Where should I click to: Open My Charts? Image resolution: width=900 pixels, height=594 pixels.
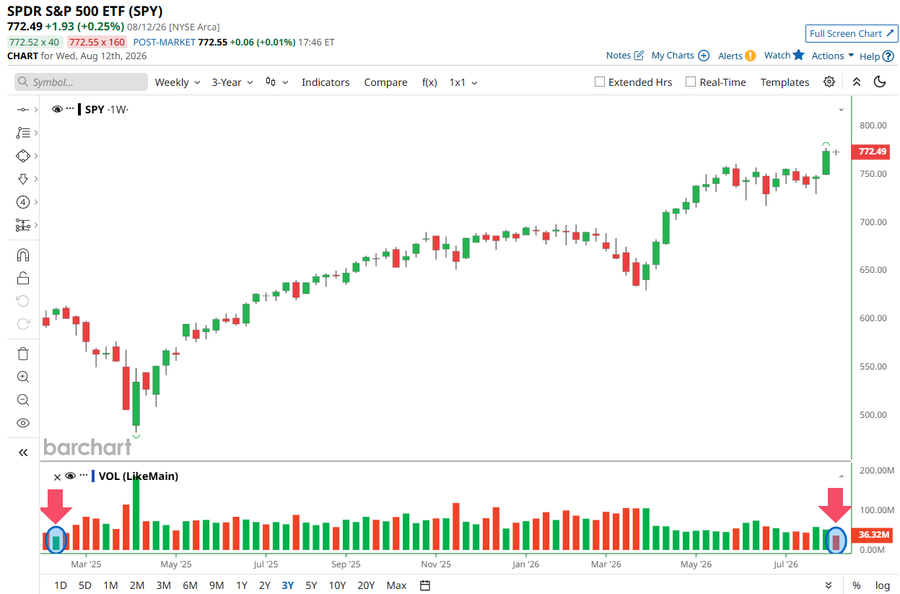coord(681,55)
